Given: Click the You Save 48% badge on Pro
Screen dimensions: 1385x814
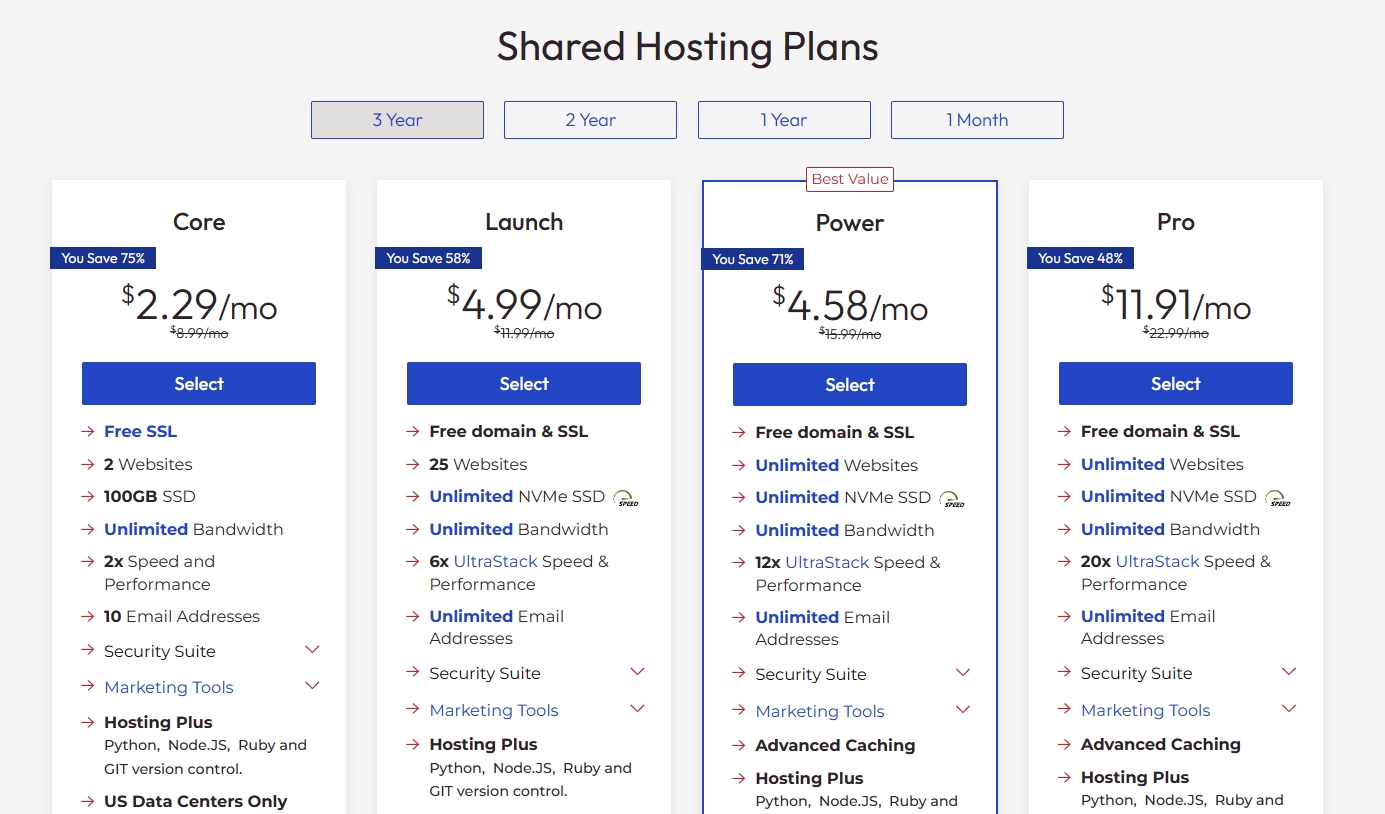Looking at the screenshot, I should [1080, 258].
